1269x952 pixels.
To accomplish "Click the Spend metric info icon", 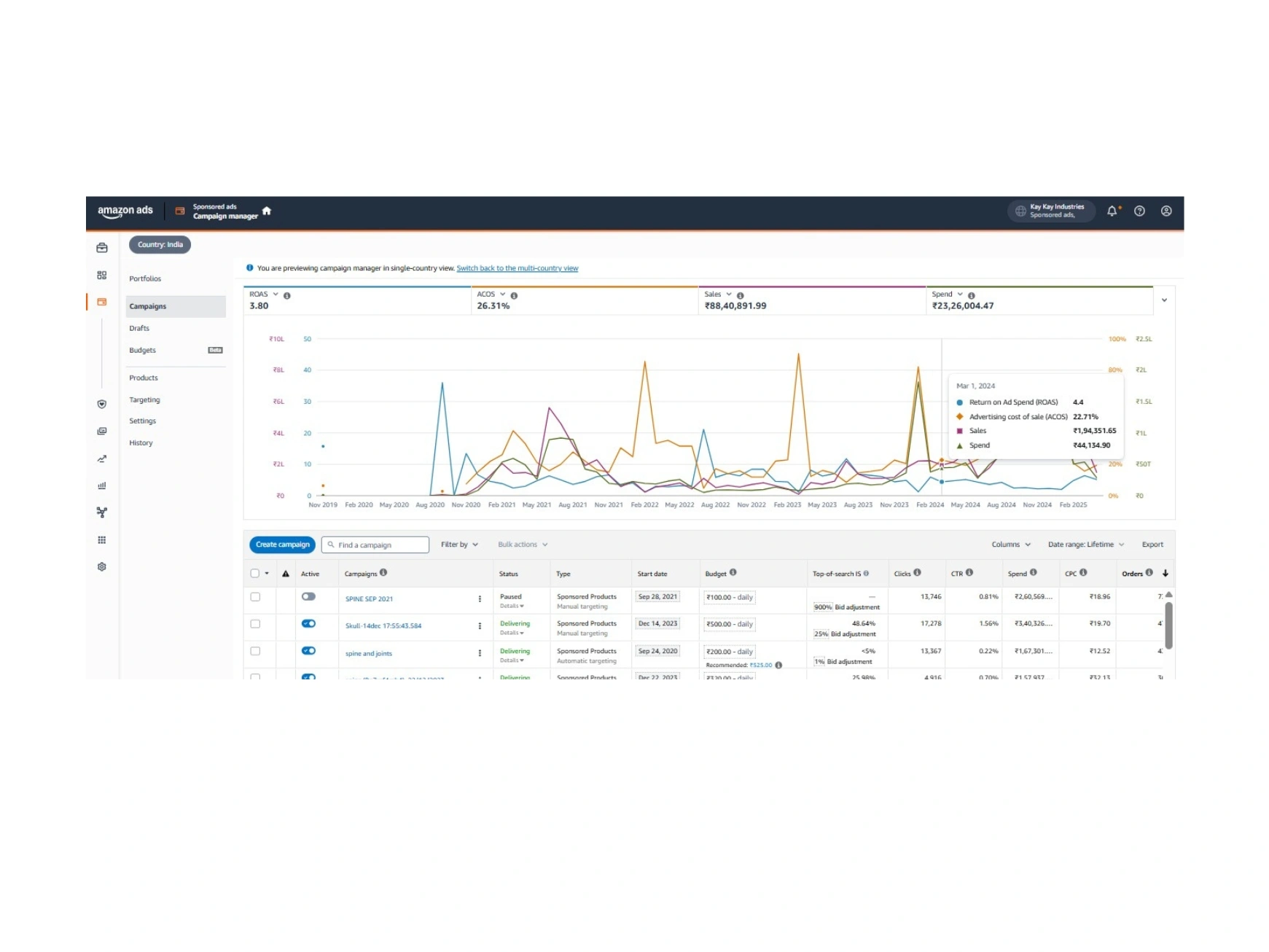I will point(972,295).
